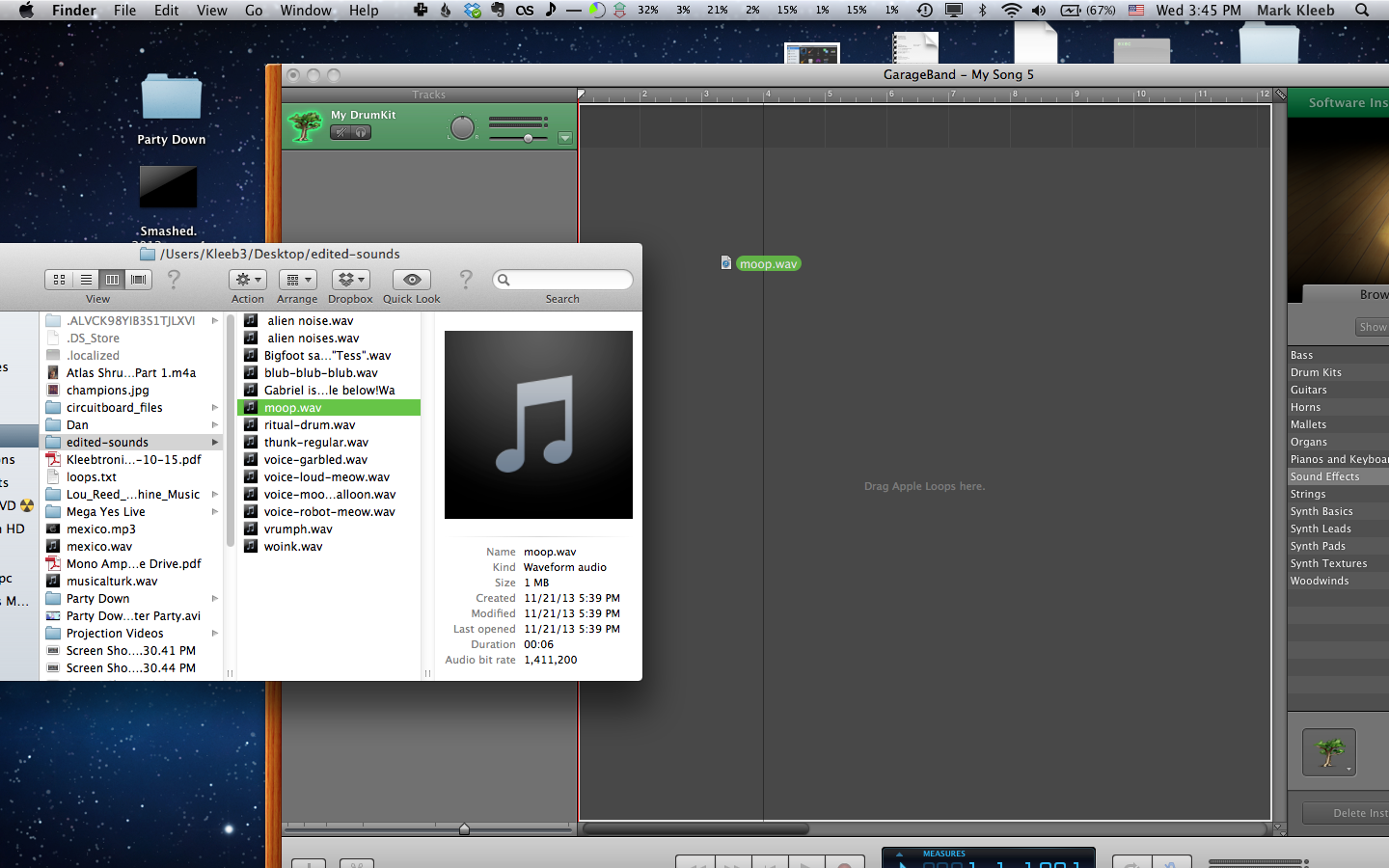Viewport: 1389px width, 868px height.
Task: Open the View menu
Action: [212, 10]
